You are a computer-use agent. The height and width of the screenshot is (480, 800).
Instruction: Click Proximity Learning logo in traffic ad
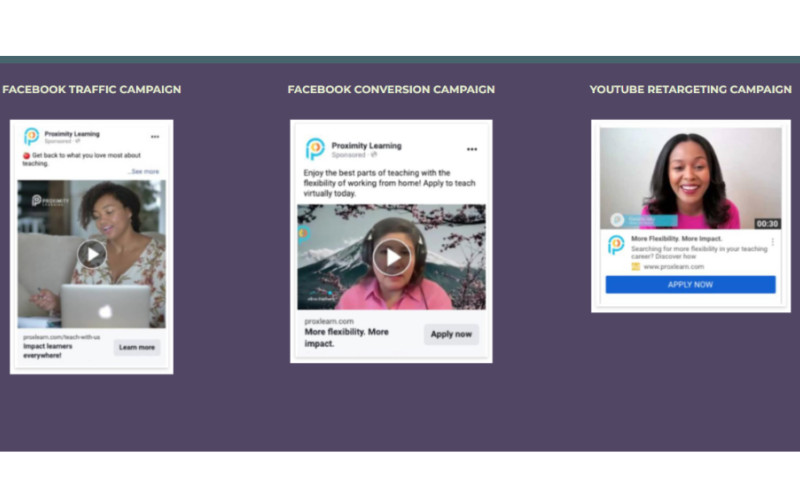(32, 137)
